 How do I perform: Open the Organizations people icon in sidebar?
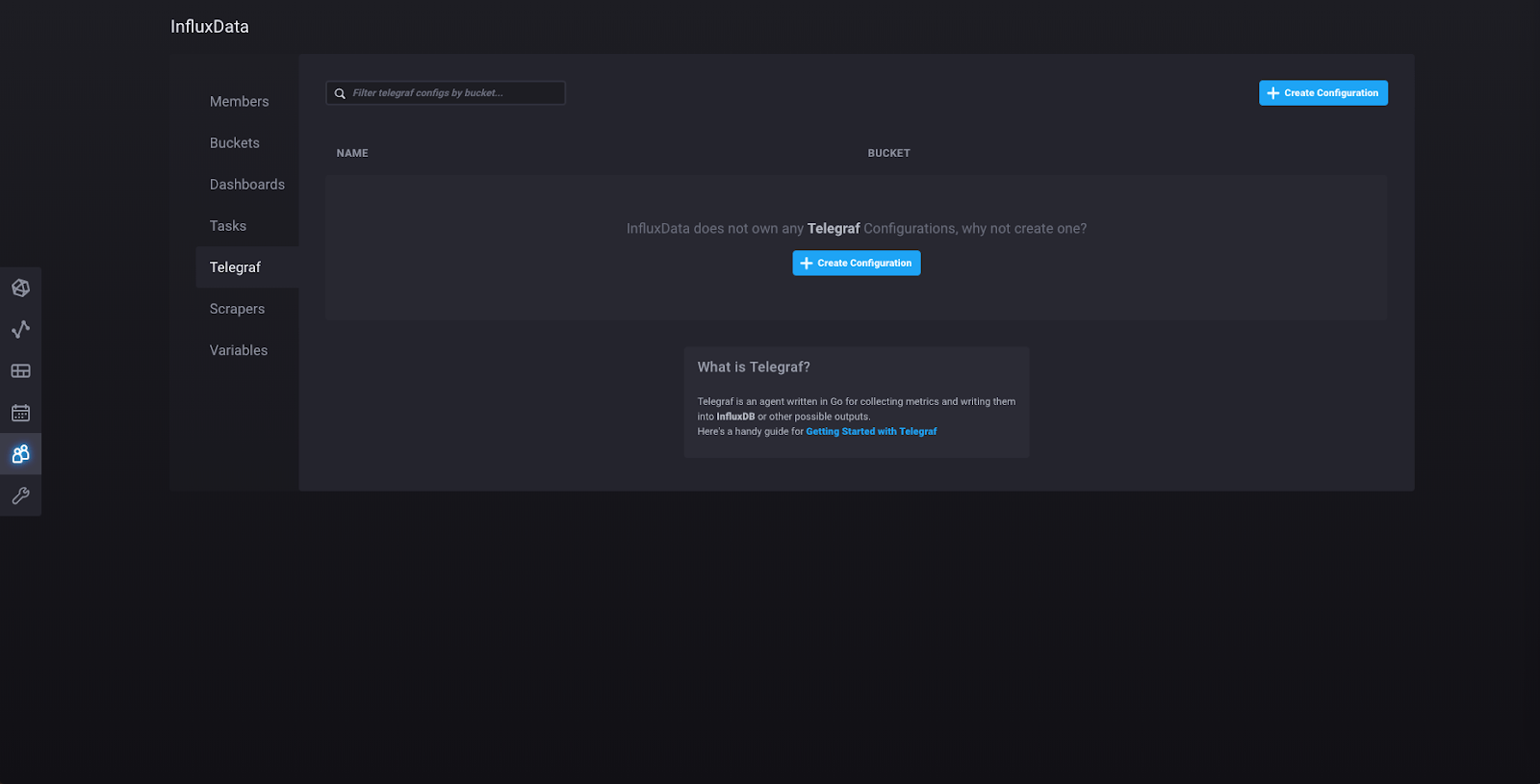[20, 454]
